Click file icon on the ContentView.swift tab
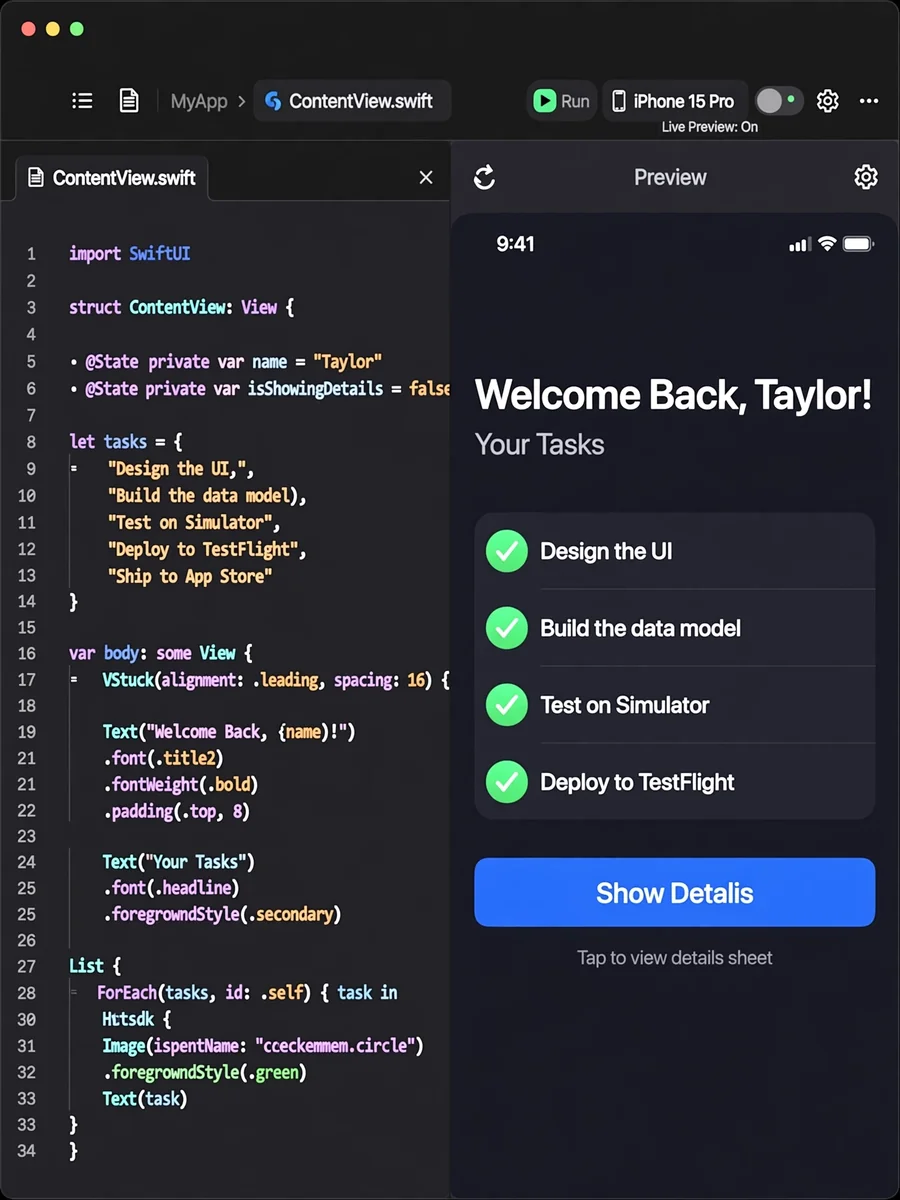This screenshot has height=1200, width=900. click(36, 178)
